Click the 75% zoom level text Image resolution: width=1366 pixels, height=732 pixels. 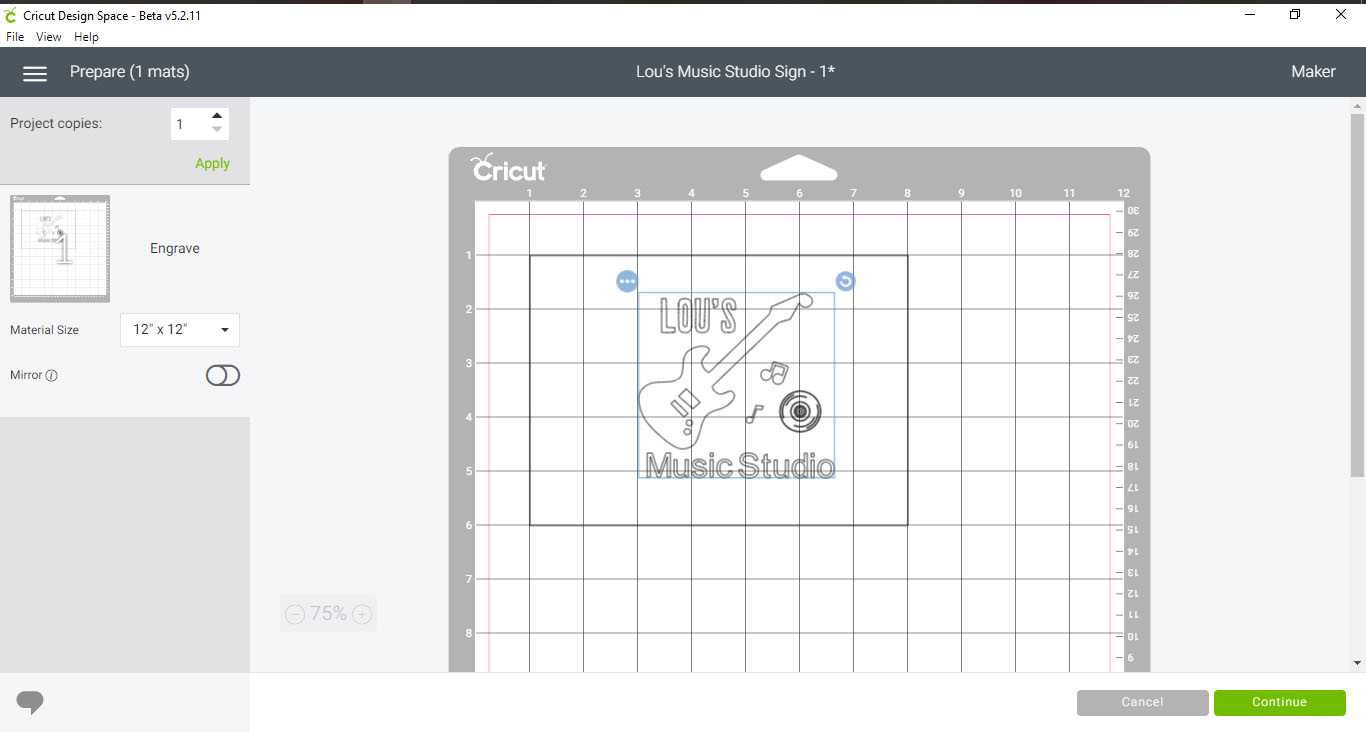tap(328, 614)
